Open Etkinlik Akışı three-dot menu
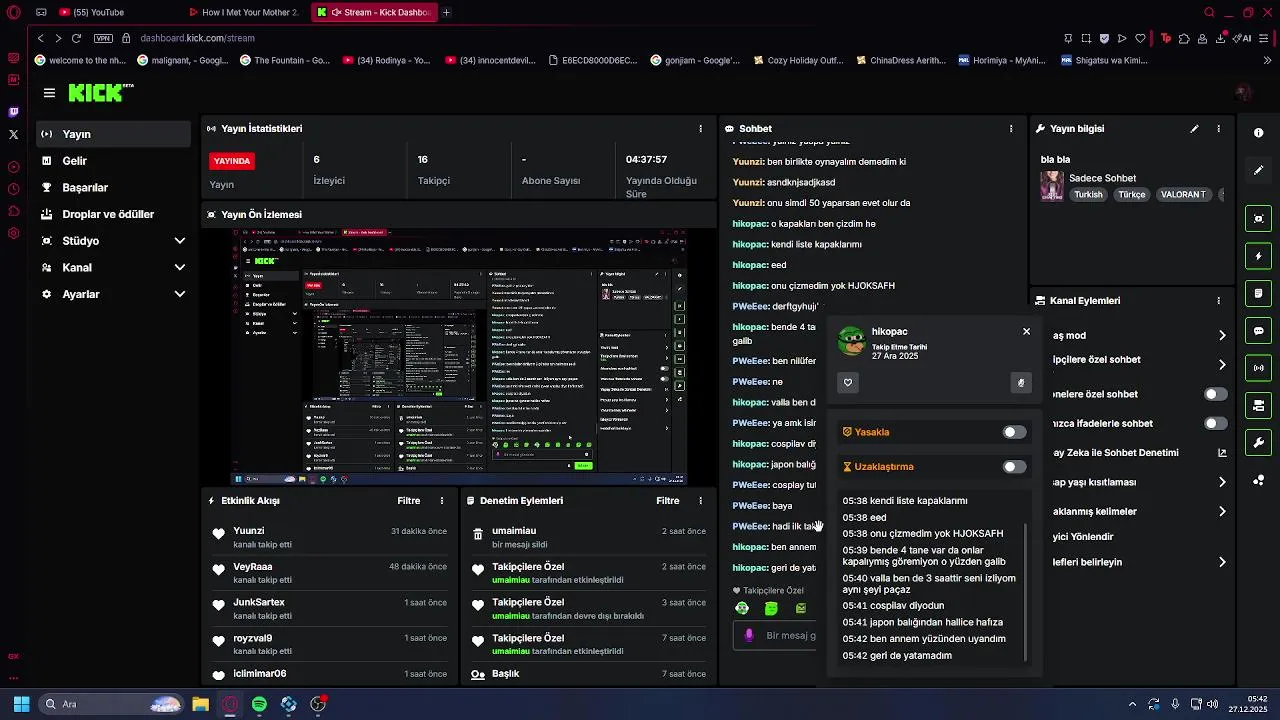Image resolution: width=1280 pixels, height=720 pixels. [442, 501]
